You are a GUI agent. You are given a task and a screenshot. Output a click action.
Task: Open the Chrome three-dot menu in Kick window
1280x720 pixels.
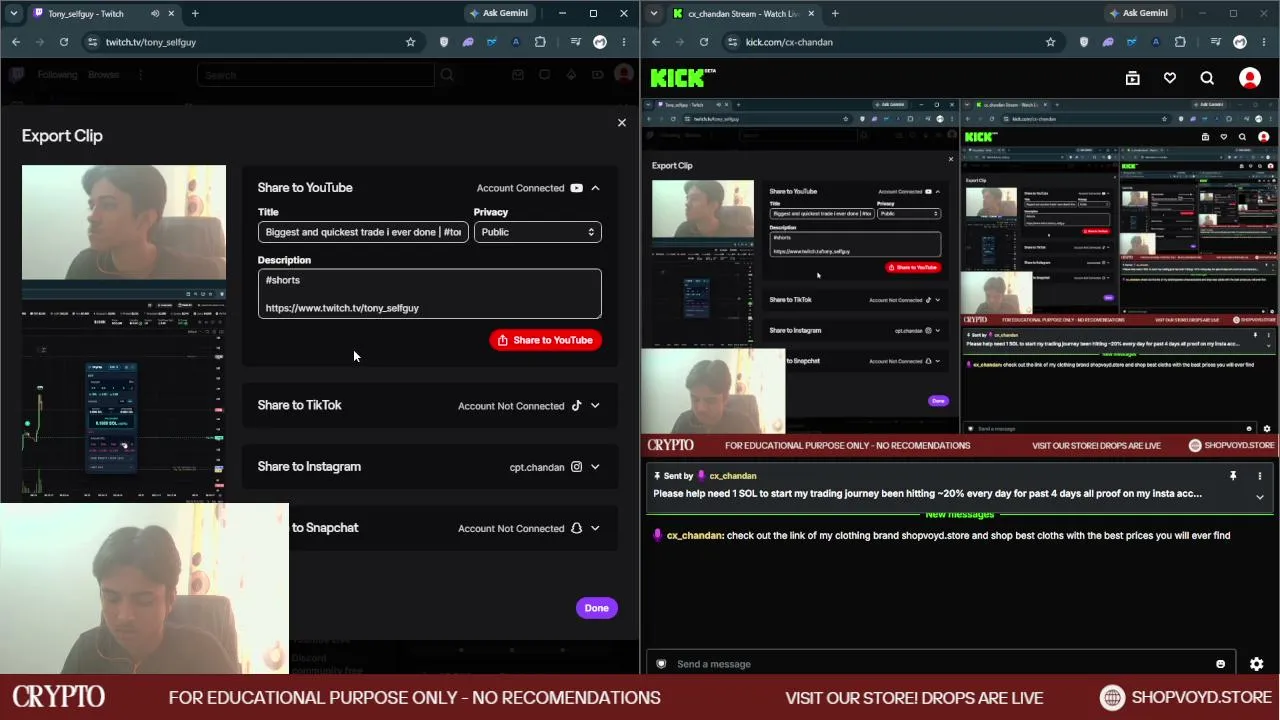(1264, 42)
